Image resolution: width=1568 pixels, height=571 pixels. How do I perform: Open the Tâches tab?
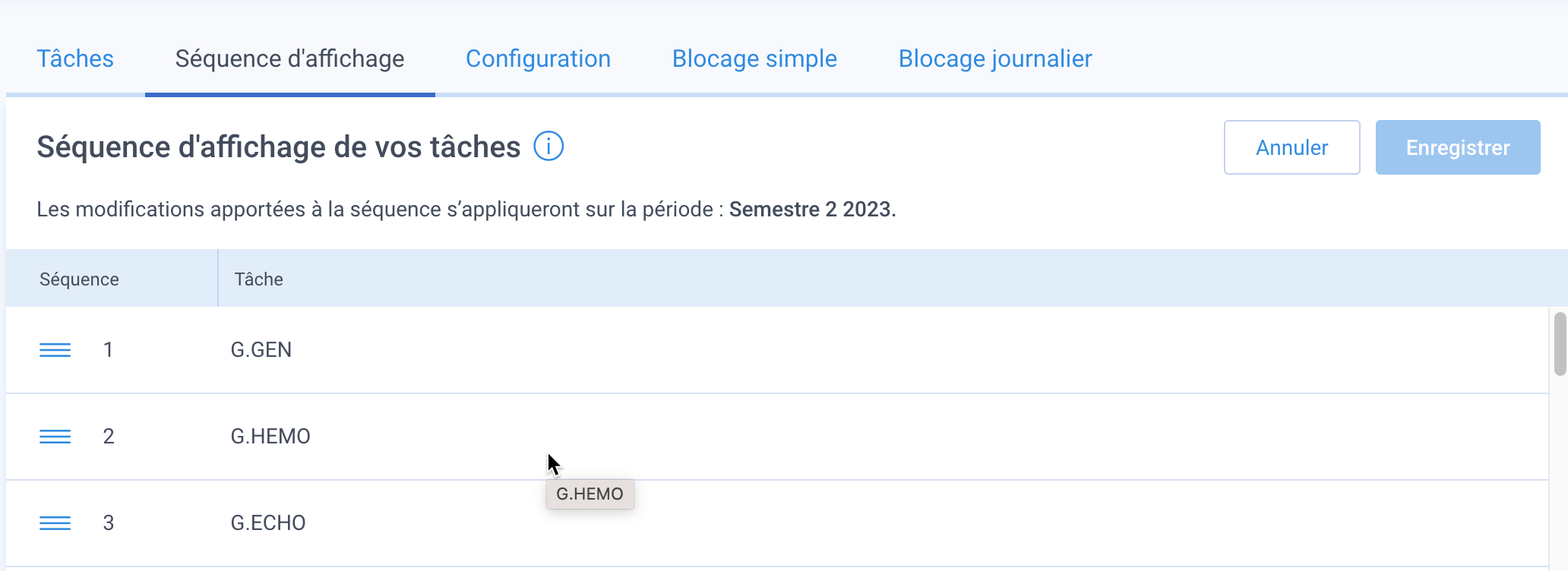point(75,58)
